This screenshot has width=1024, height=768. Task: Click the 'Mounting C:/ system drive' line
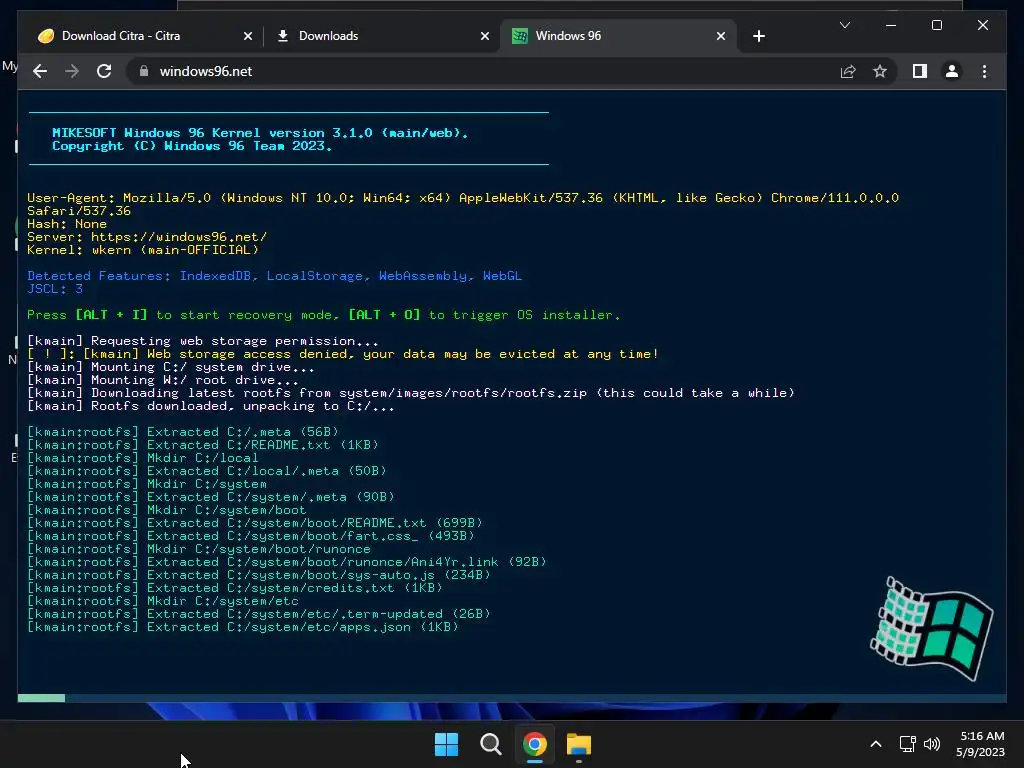click(170, 367)
